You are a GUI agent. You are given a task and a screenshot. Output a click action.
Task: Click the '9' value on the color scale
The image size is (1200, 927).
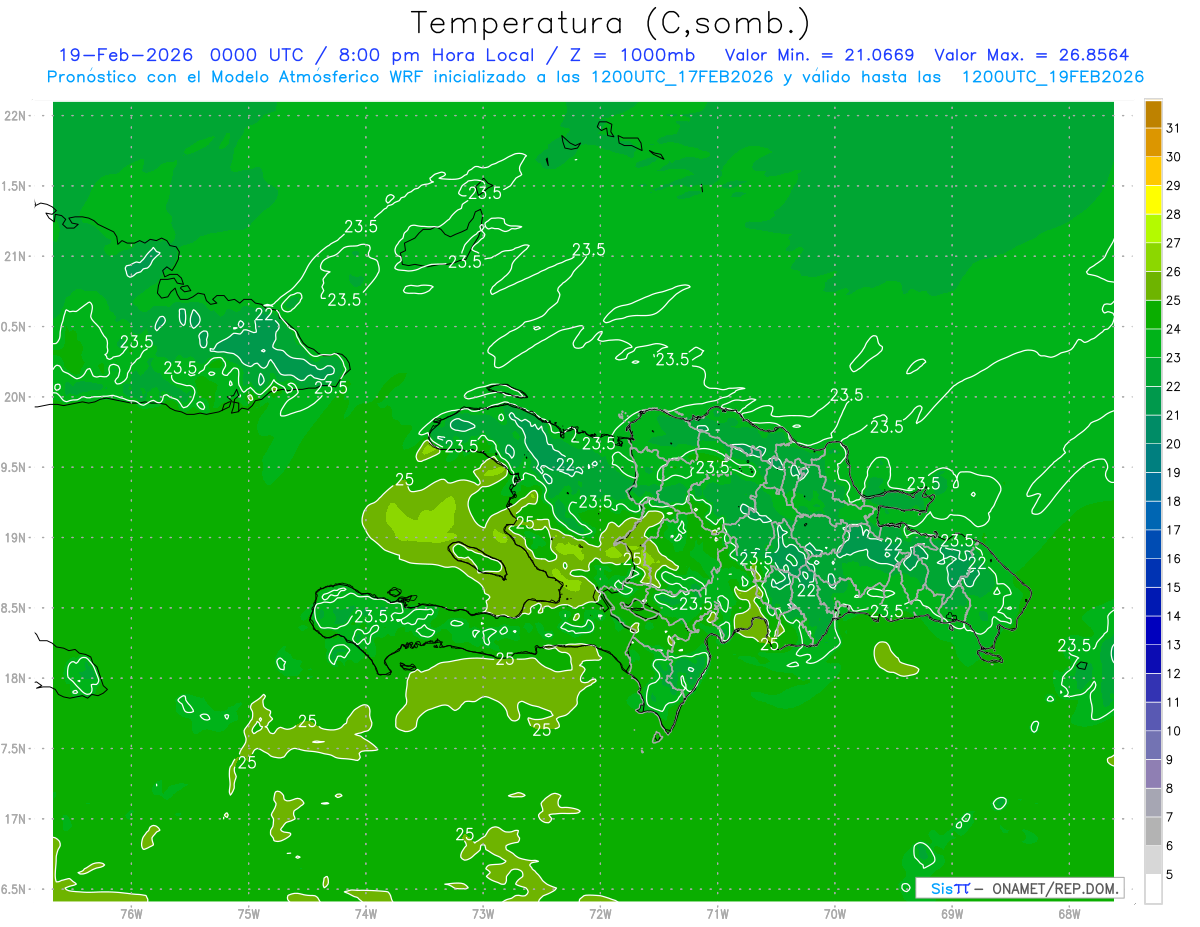[1170, 760]
